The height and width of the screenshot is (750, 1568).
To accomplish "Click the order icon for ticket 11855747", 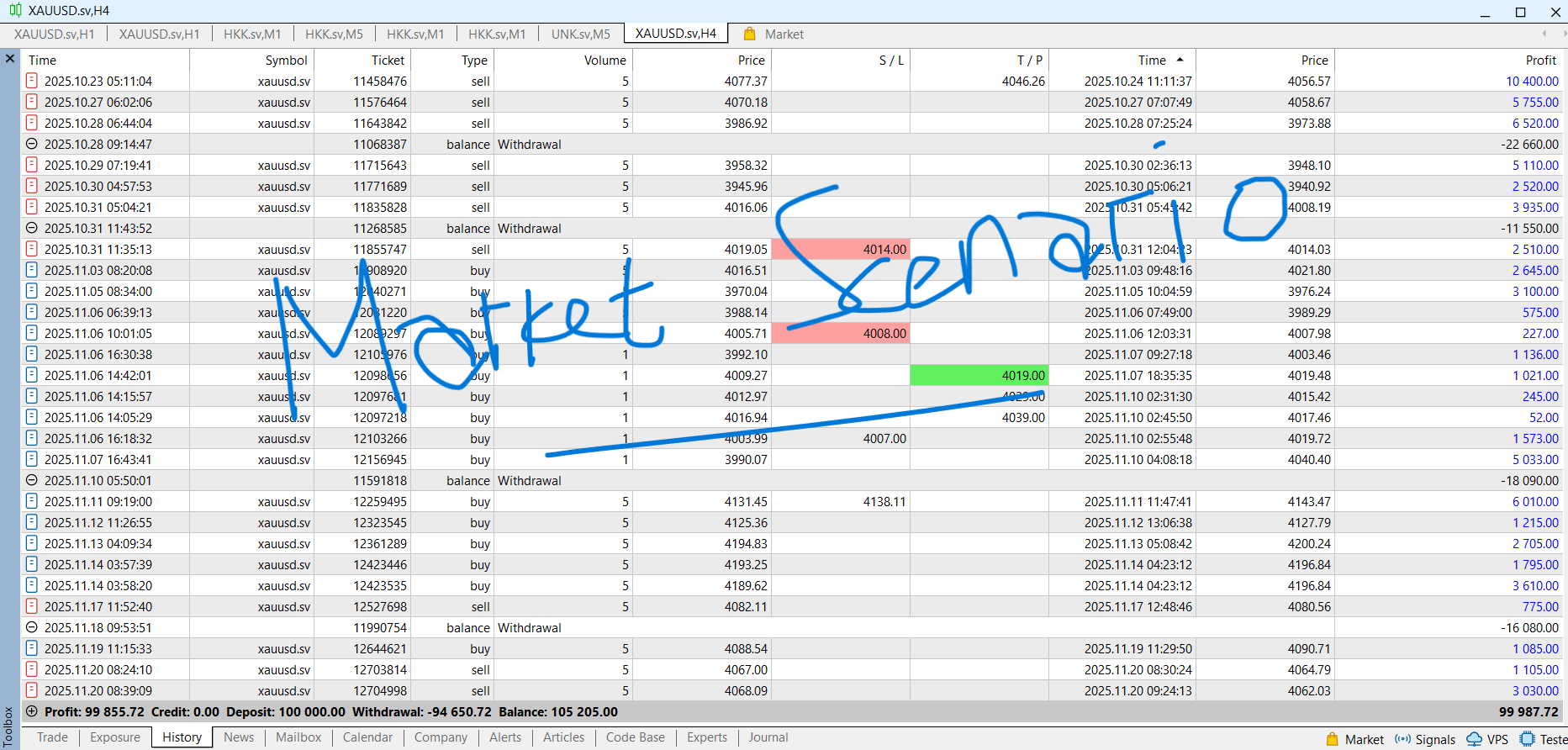I will [x=32, y=249].
